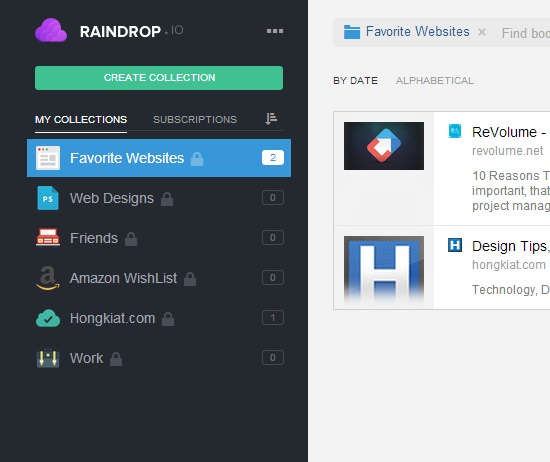Click the PS file icon for Web Designs

coord(48,198)
